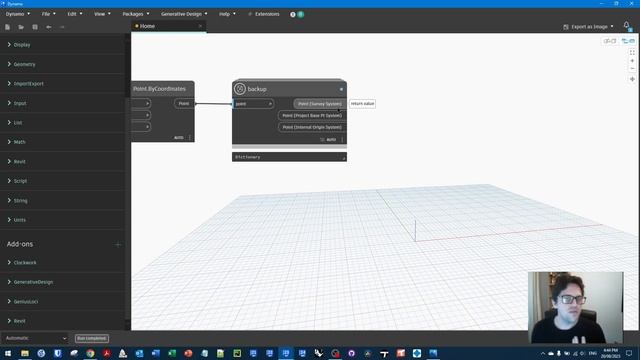Image resolution: width=640 pixels, height=360 pixels.
Task: Click the zoom out minus icon
Action: click(x=632, y=69)
